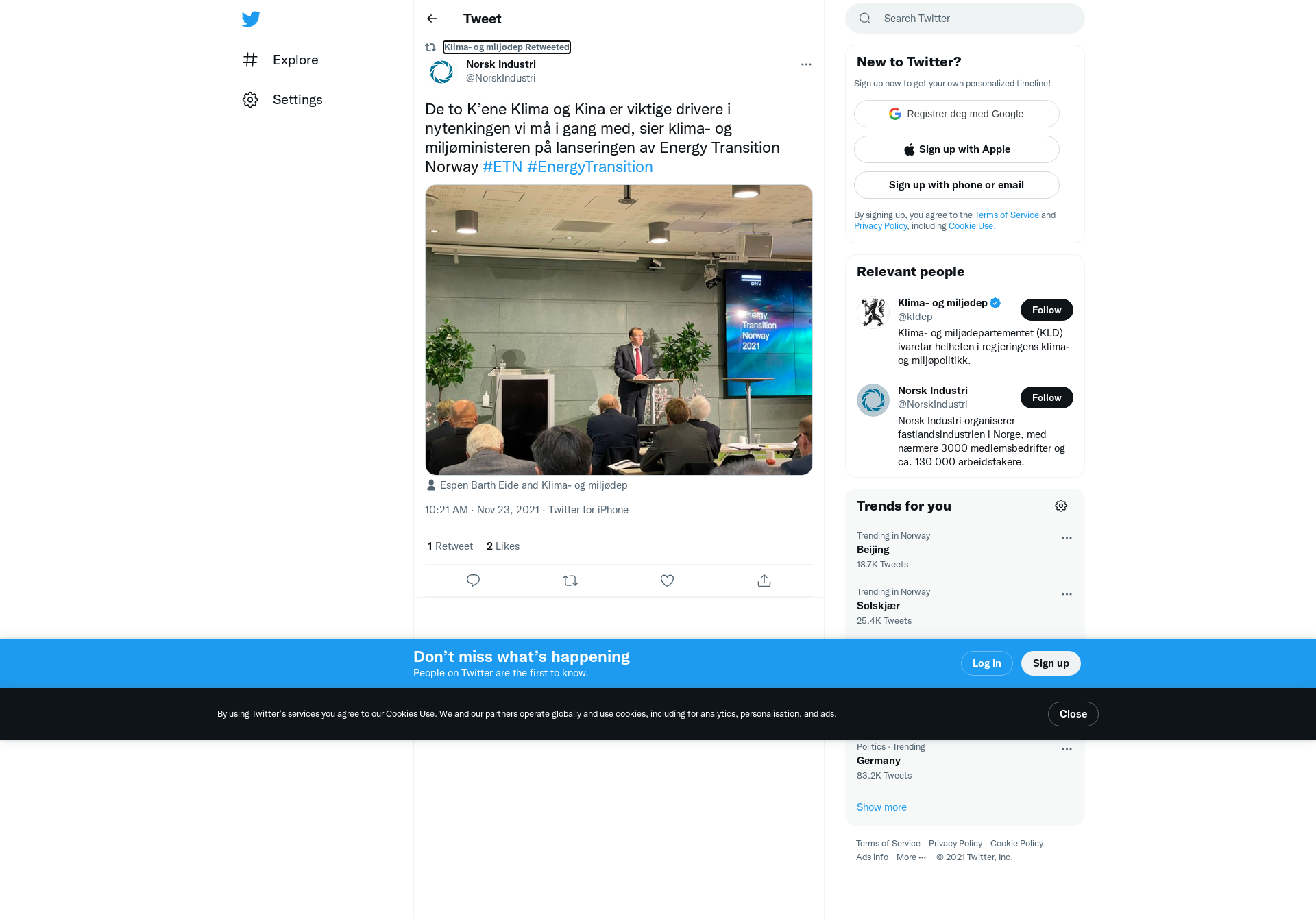
Task: Open more options for Beijing trend
Action: tap(1067, 538)
